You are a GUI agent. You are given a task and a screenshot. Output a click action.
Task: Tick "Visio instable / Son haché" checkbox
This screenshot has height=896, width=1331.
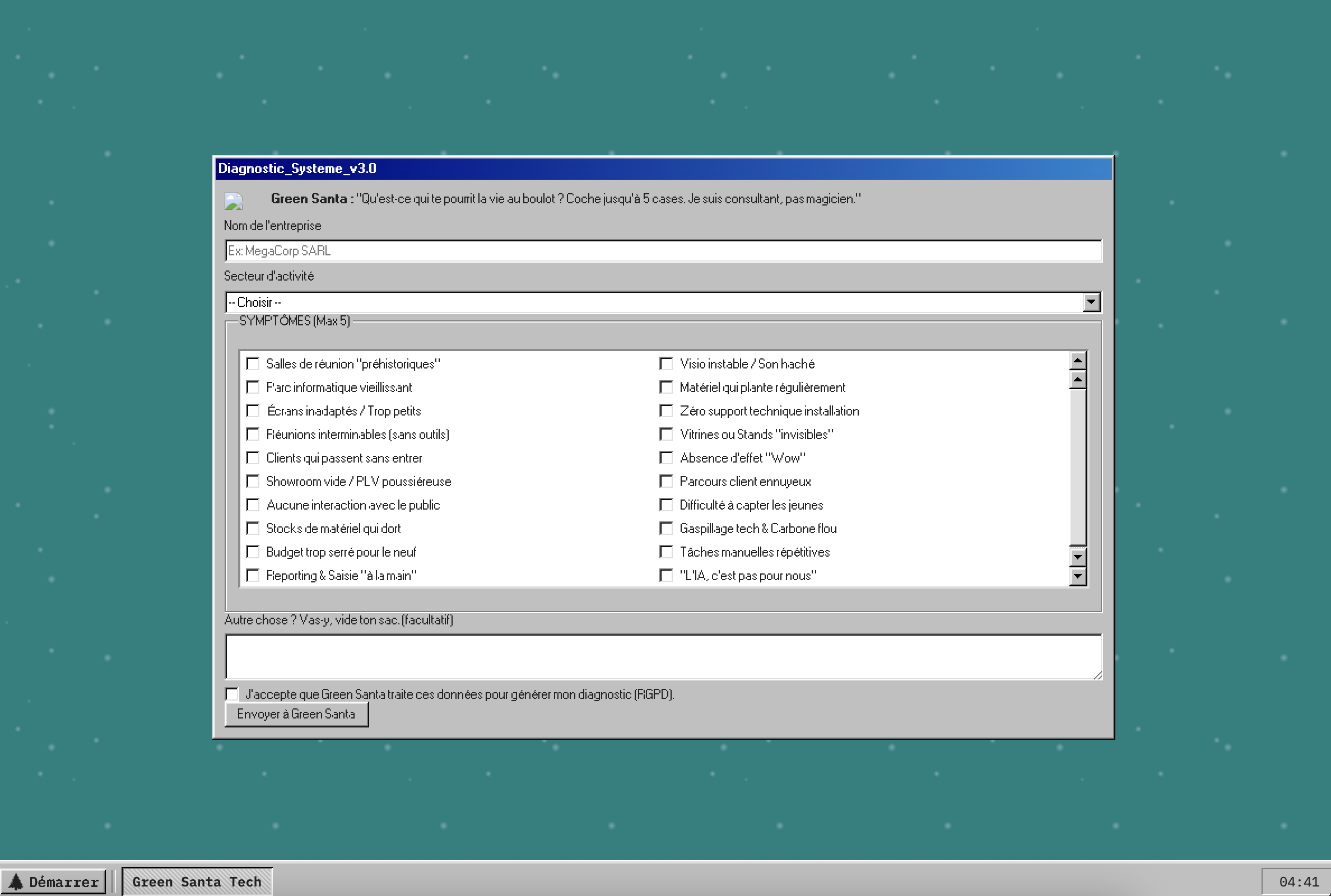click(666, 364)
